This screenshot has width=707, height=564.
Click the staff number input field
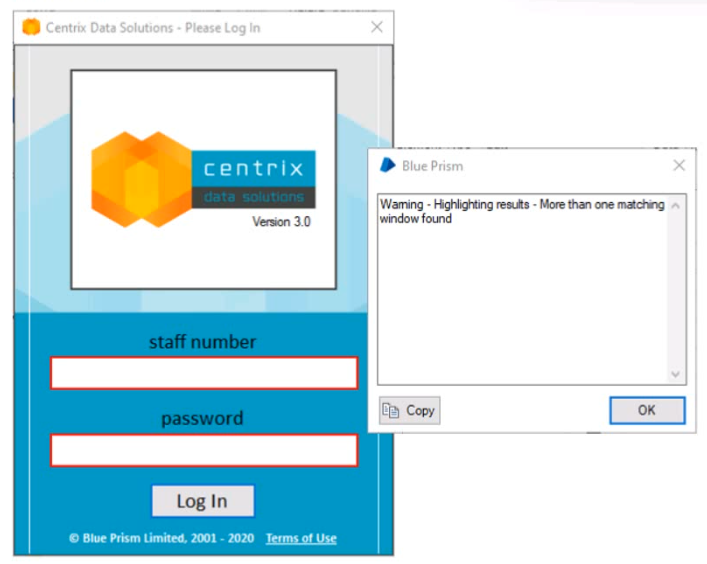click(204, 373)
